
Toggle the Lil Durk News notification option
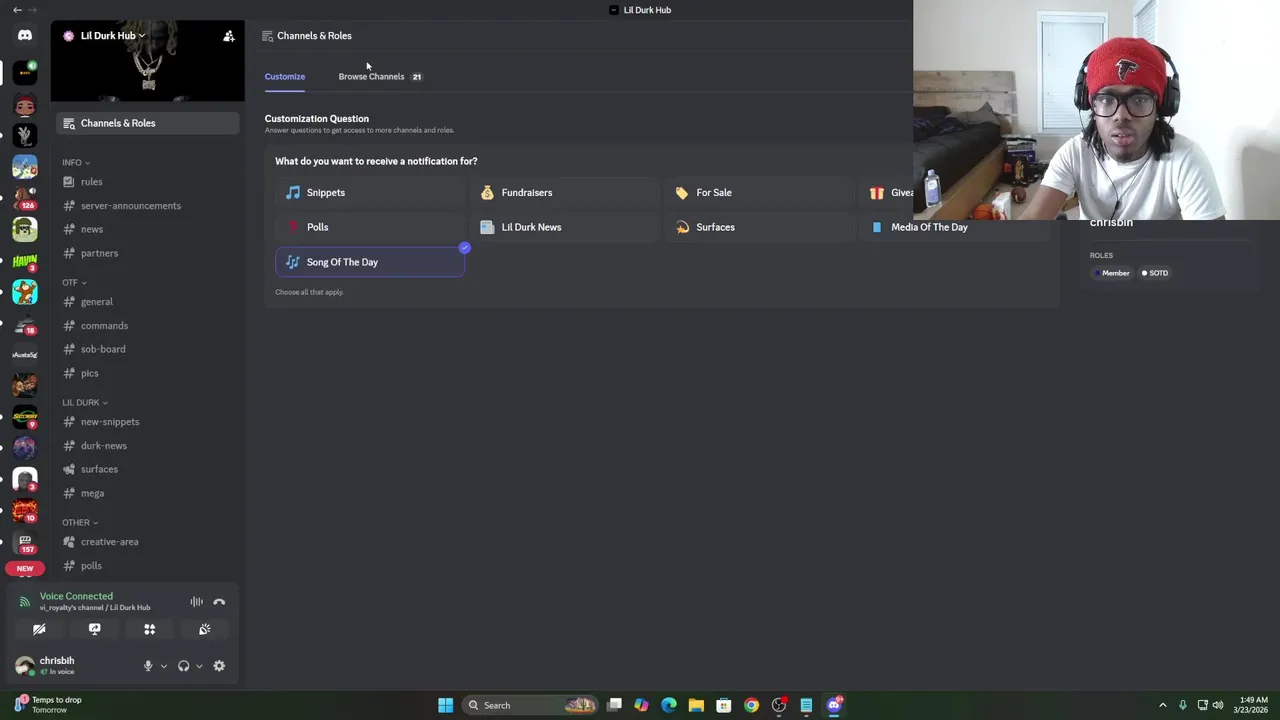tap(565, 227)
